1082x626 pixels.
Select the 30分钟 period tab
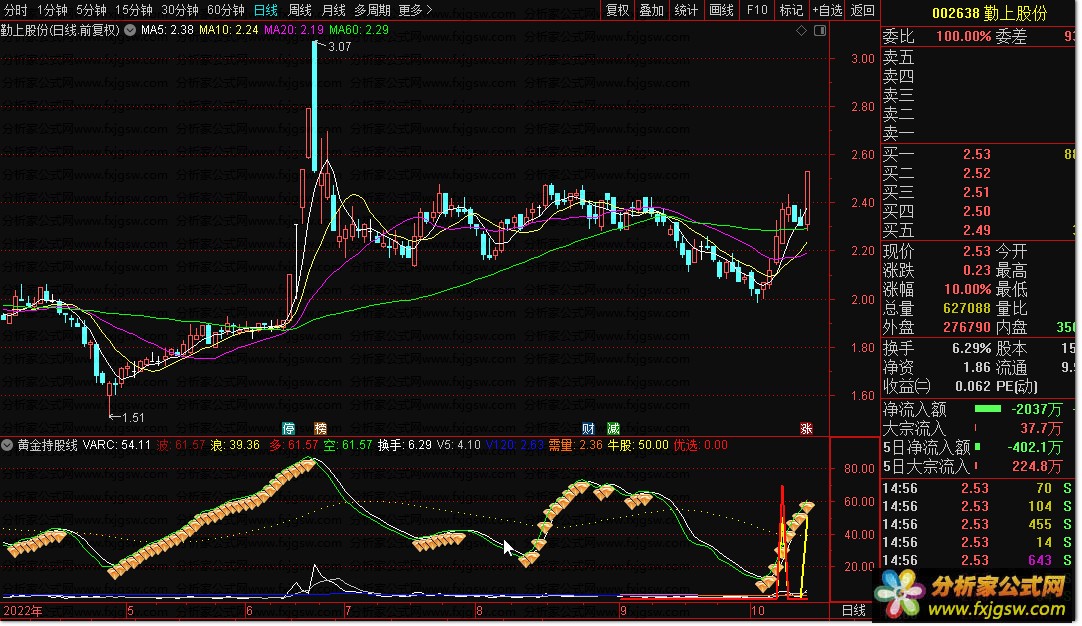tap(180, 10)
